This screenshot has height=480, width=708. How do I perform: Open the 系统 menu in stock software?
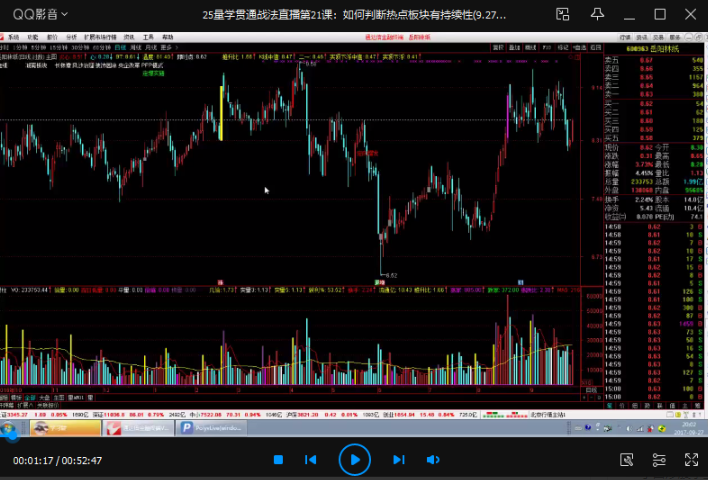(x=15, y=36)
